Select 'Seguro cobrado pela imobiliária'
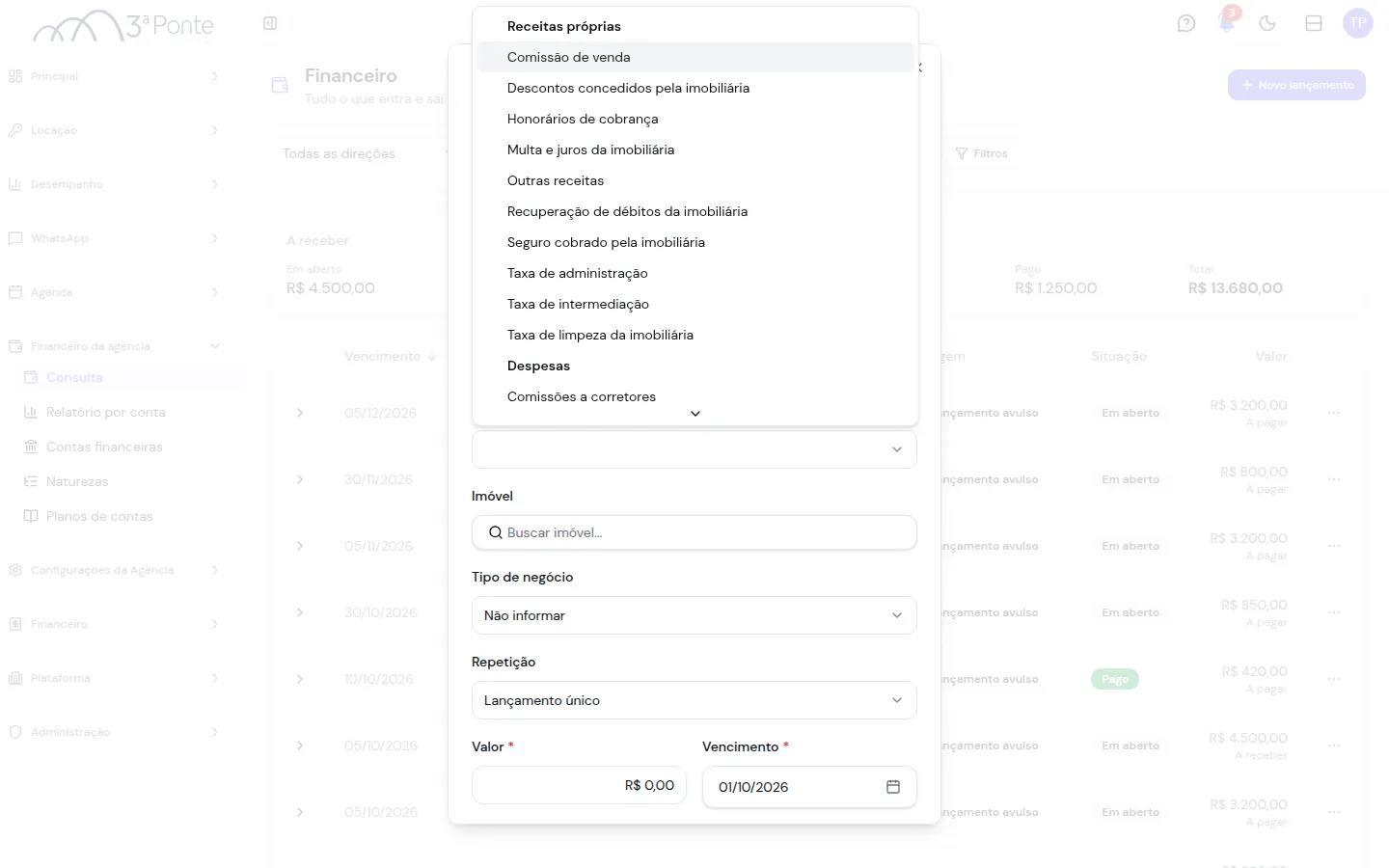 pos(694,242)
